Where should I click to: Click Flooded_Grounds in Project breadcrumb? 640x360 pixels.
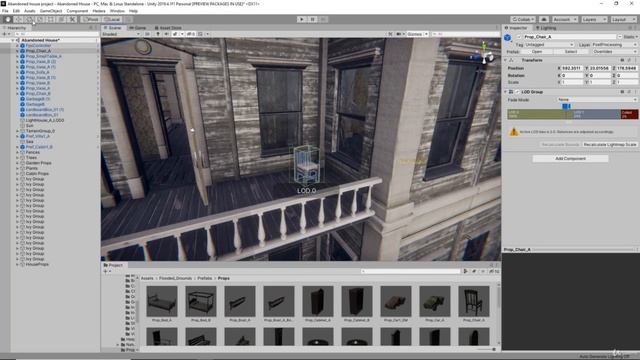click(175, 278)
